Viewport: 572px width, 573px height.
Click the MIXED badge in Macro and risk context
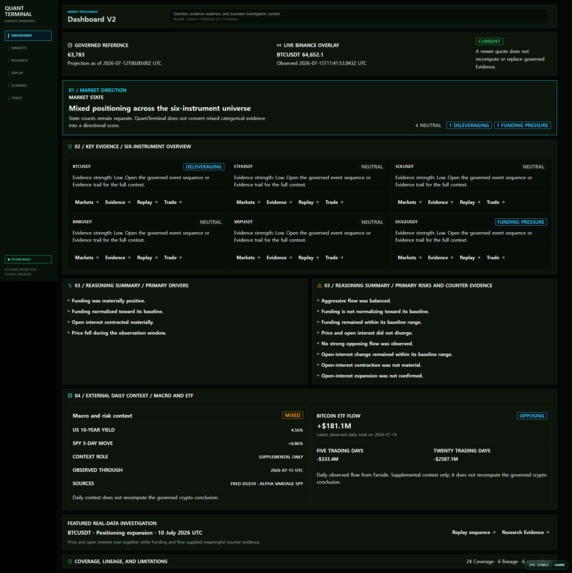292,415
